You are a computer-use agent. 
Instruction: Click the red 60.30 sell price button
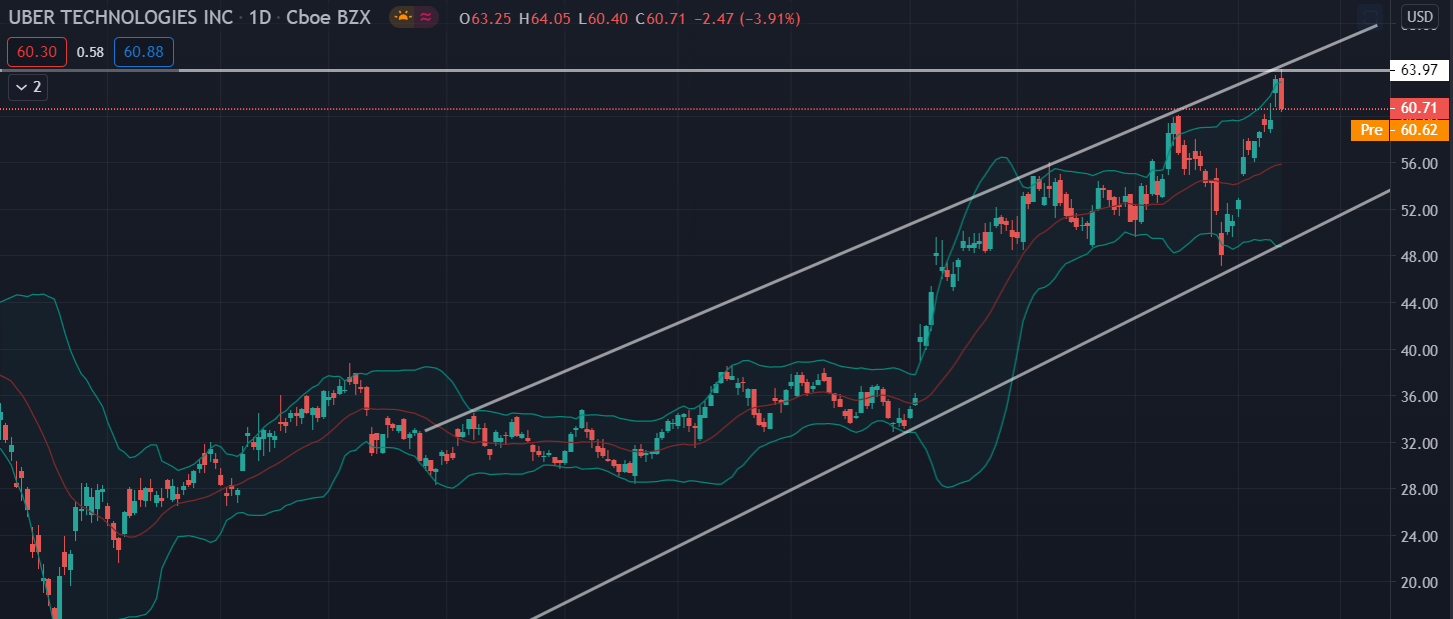pos(37,52)
